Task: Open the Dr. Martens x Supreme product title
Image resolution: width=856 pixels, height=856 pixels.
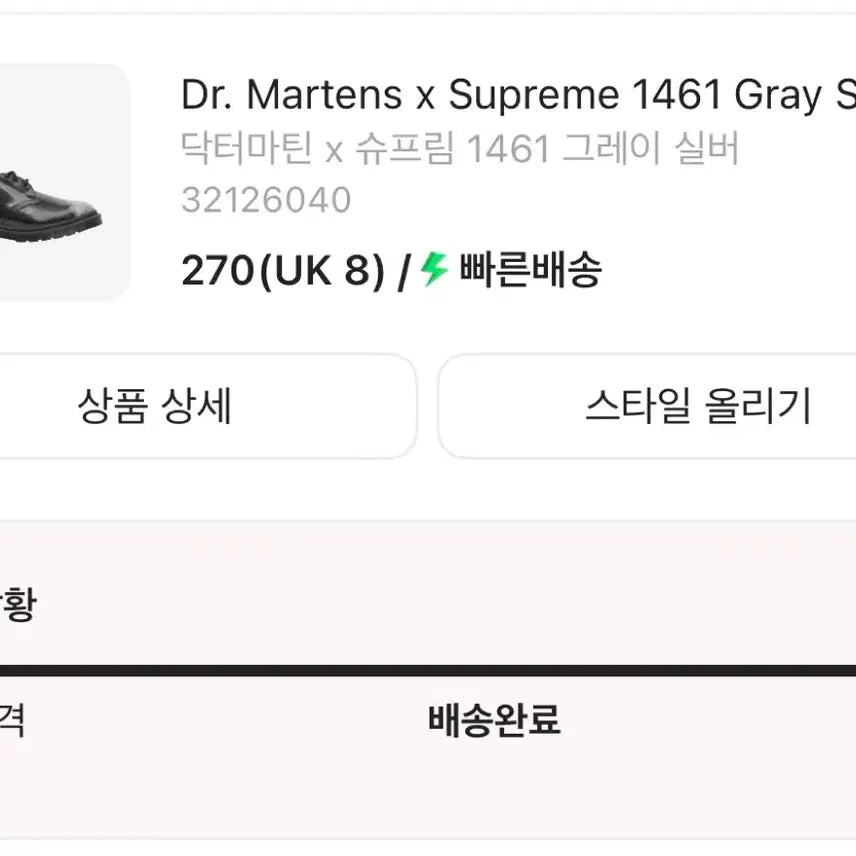Action: pos(500,95)
